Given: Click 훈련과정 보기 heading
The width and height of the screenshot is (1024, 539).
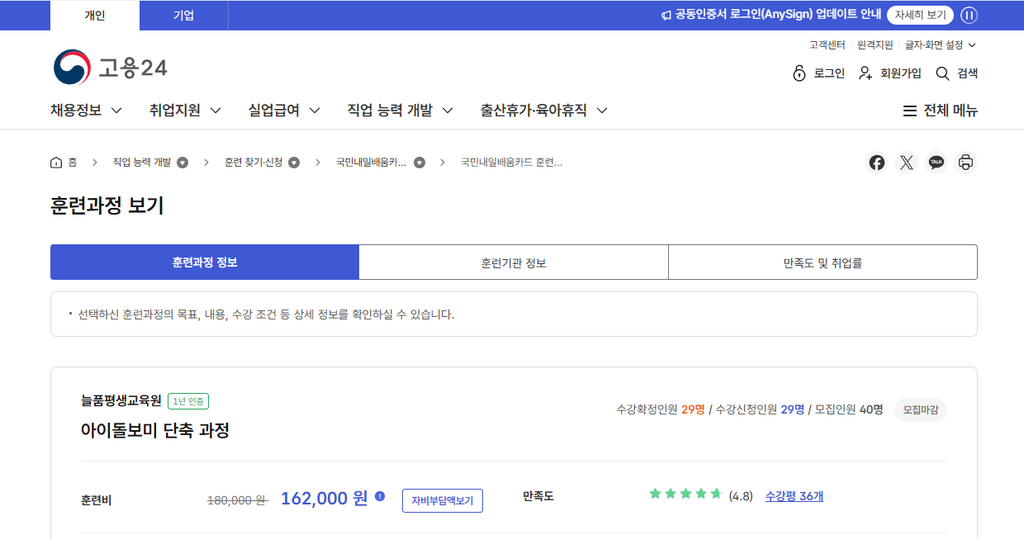Looking at the screenshot, I should 107,205.
